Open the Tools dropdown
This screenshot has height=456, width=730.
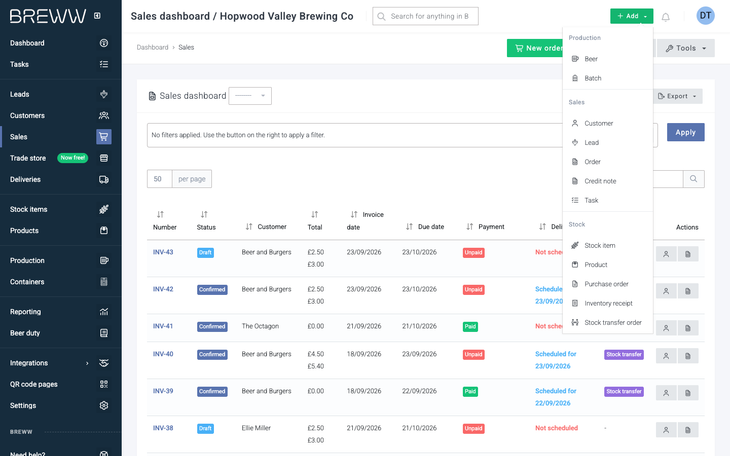click(686, 48)
